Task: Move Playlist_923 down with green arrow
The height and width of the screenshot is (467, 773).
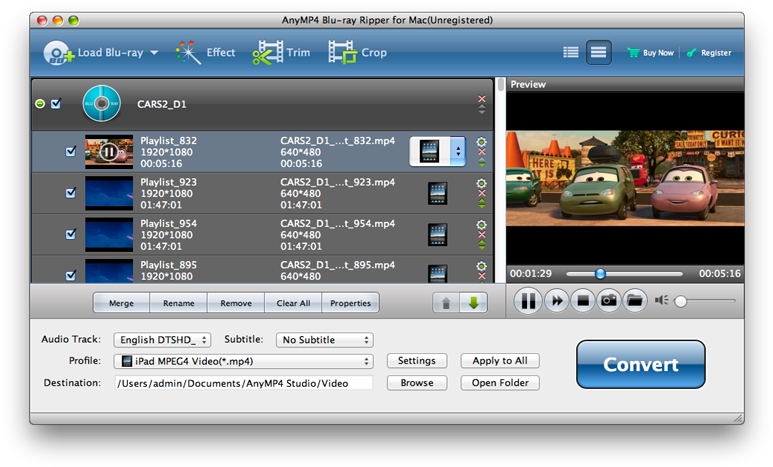Action: click(x=482, y=205)
